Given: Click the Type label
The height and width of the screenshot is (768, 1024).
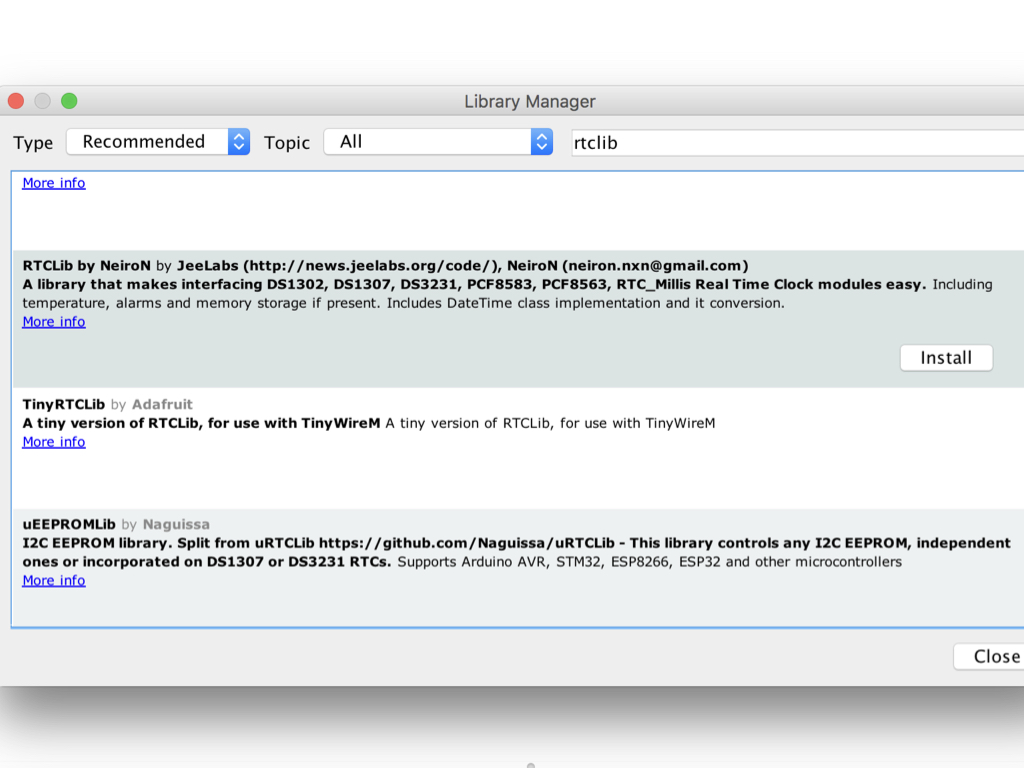Looking at the screenshot, I should (33, 142).
